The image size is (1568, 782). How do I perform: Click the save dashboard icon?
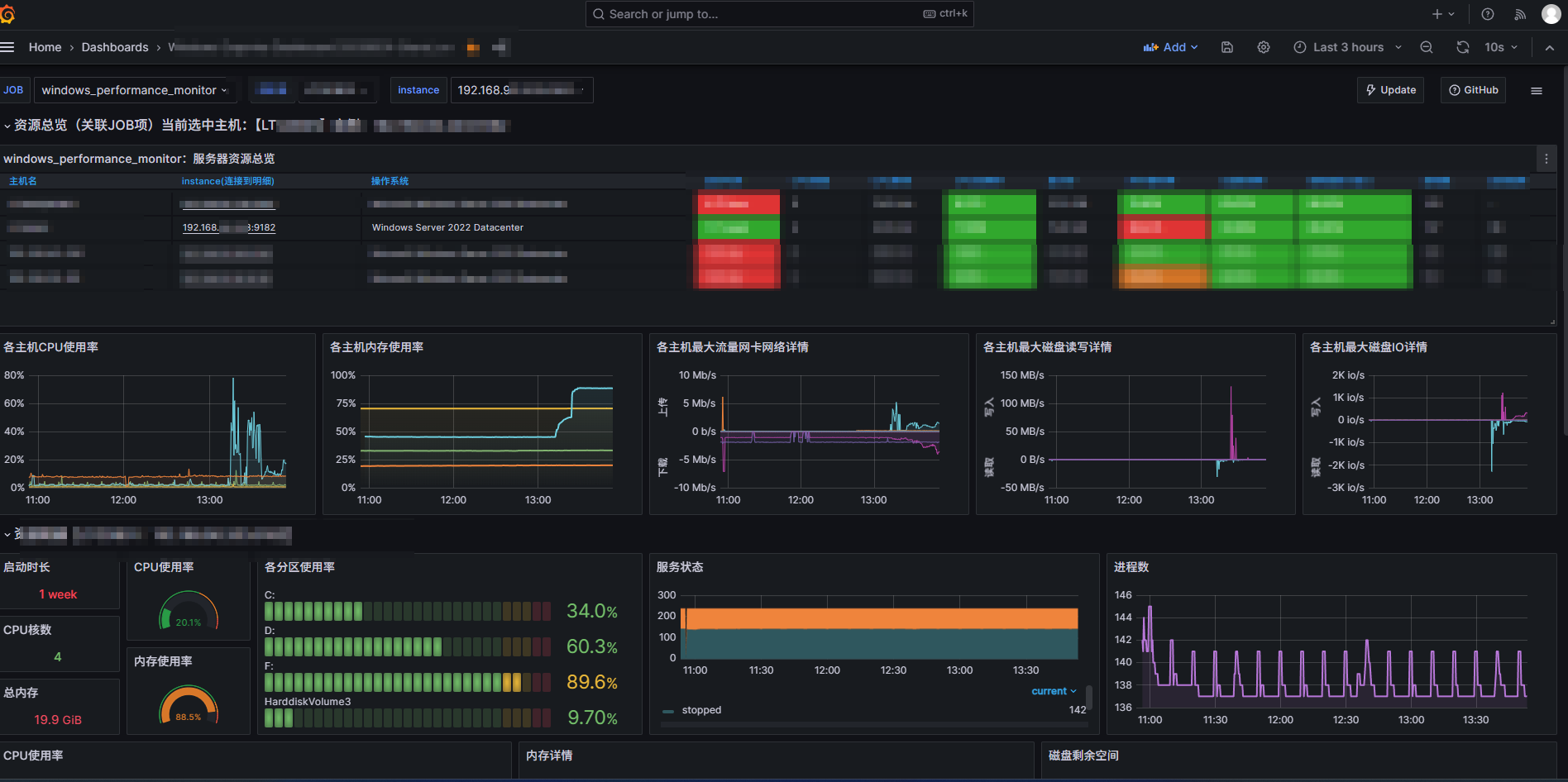click(x=1227, y=47)
